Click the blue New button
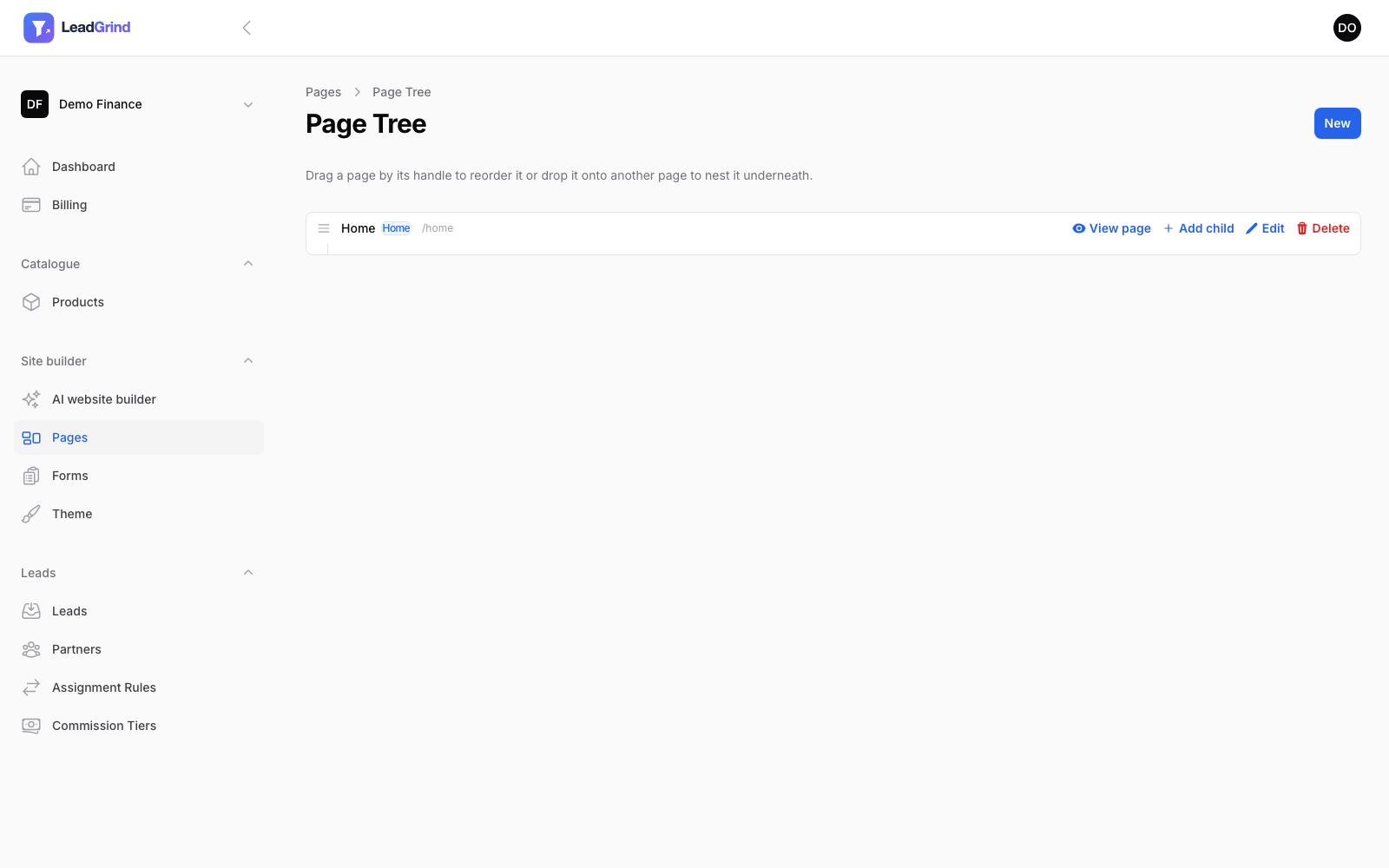 (x=1337, y=123)
